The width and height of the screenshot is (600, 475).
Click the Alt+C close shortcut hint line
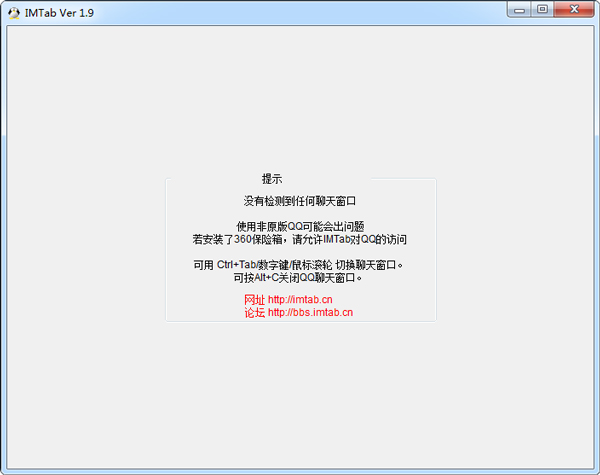(x=298, y=277)
